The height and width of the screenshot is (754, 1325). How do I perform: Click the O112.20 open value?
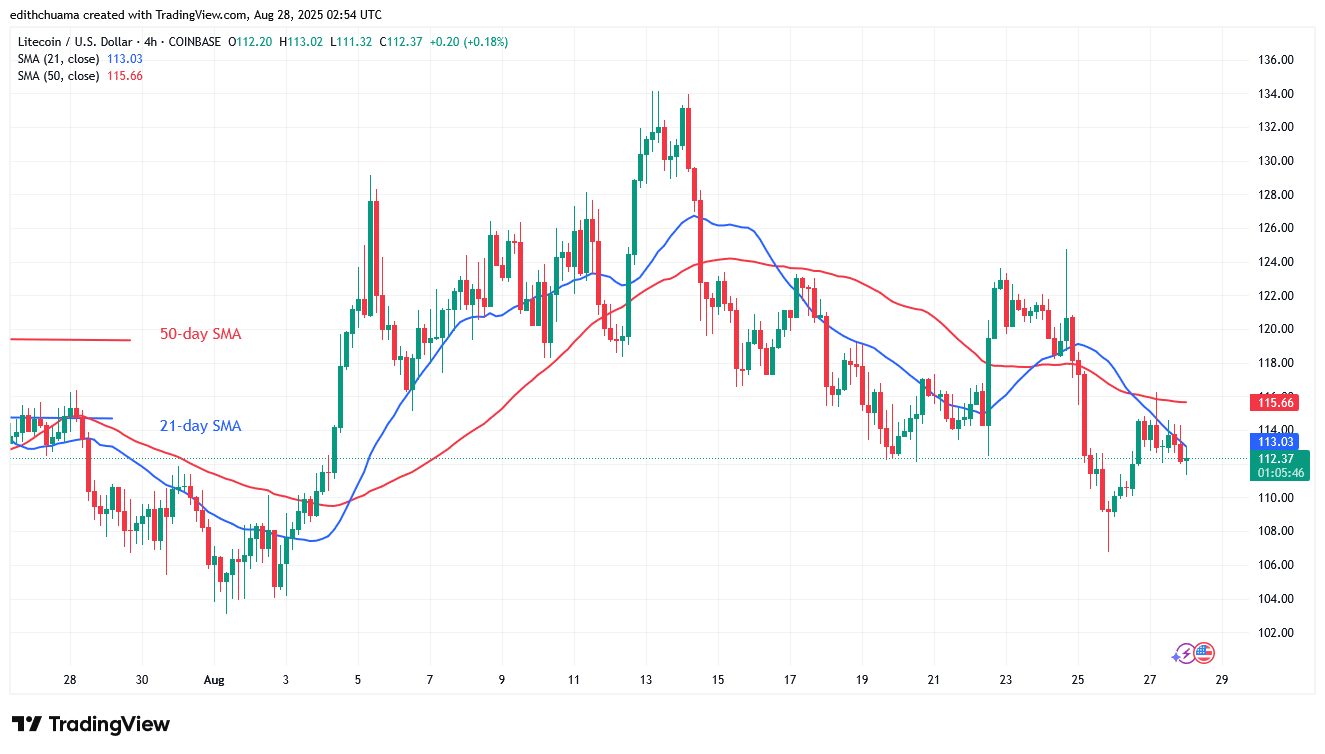coord(252,42)
